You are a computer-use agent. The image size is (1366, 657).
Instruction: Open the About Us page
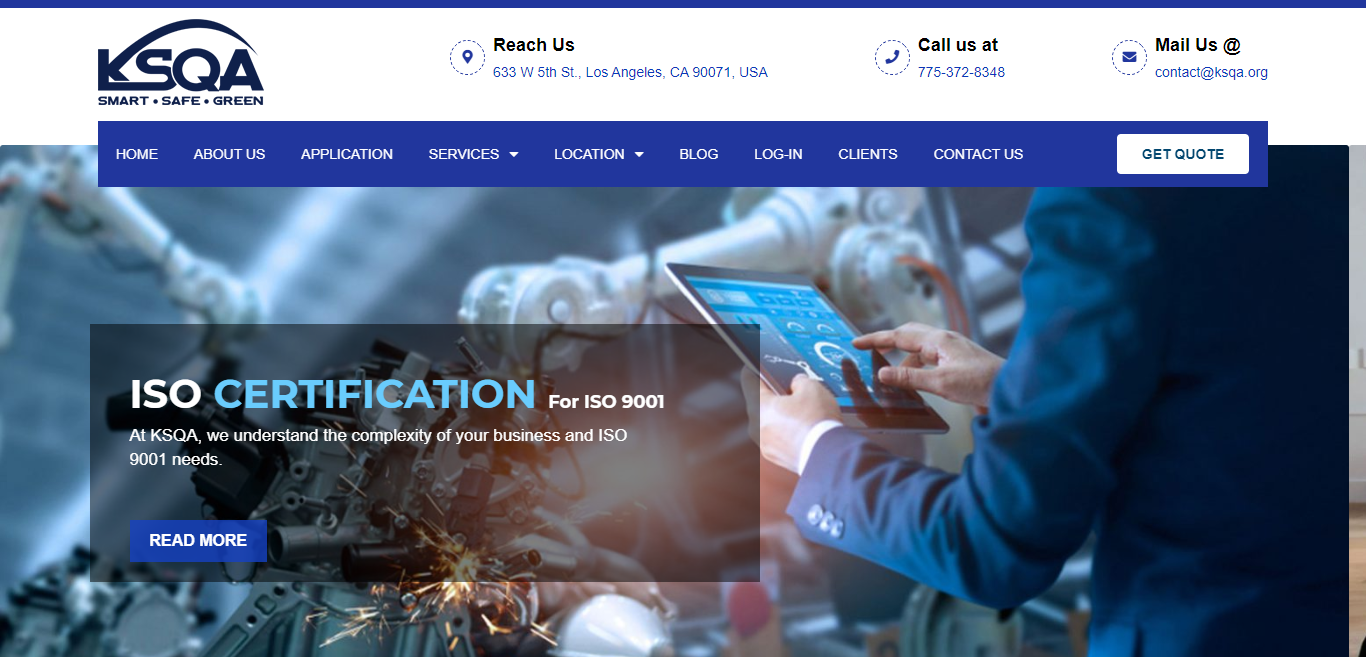229,154
